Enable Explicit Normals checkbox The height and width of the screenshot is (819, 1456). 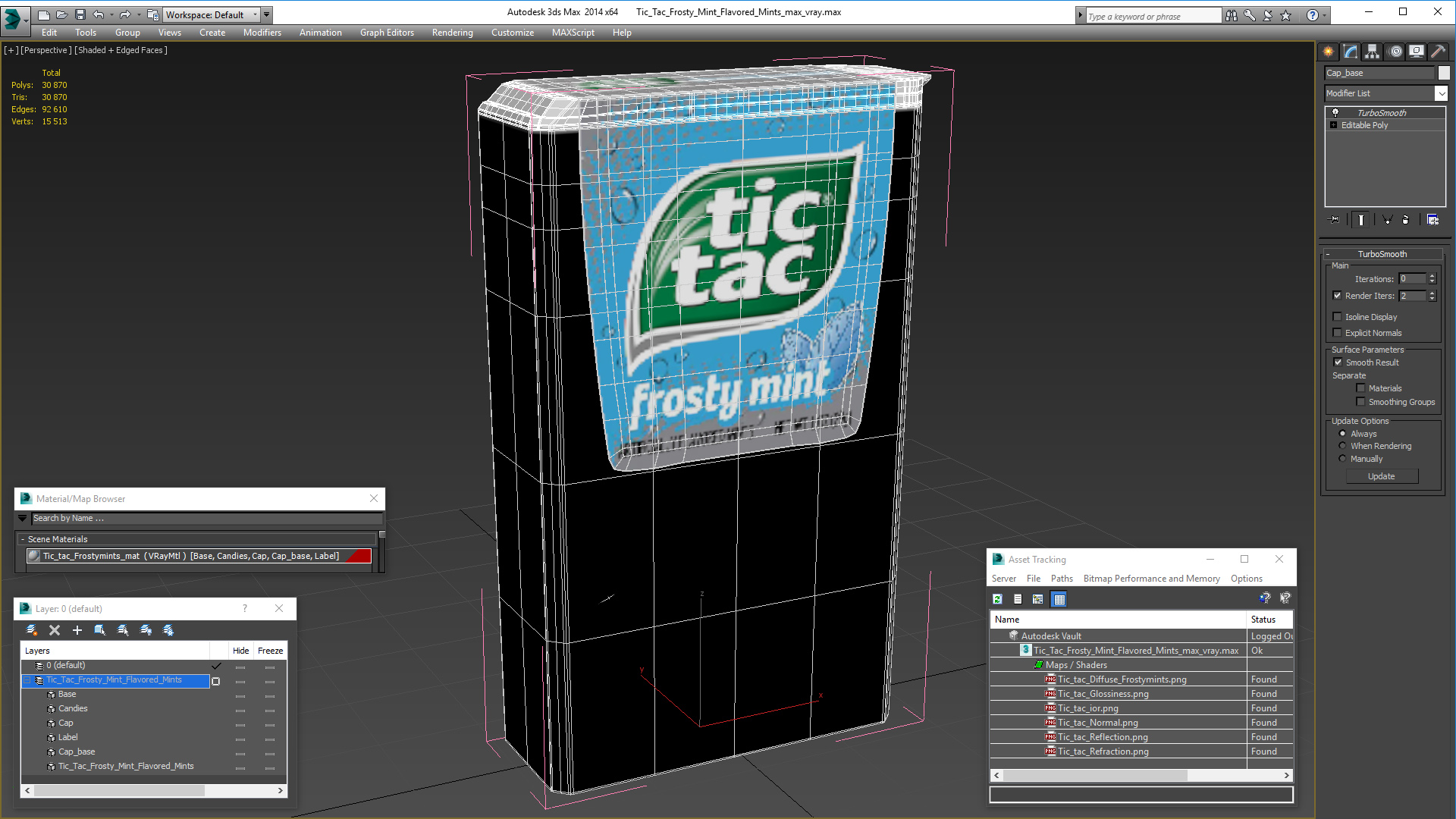1338,333
